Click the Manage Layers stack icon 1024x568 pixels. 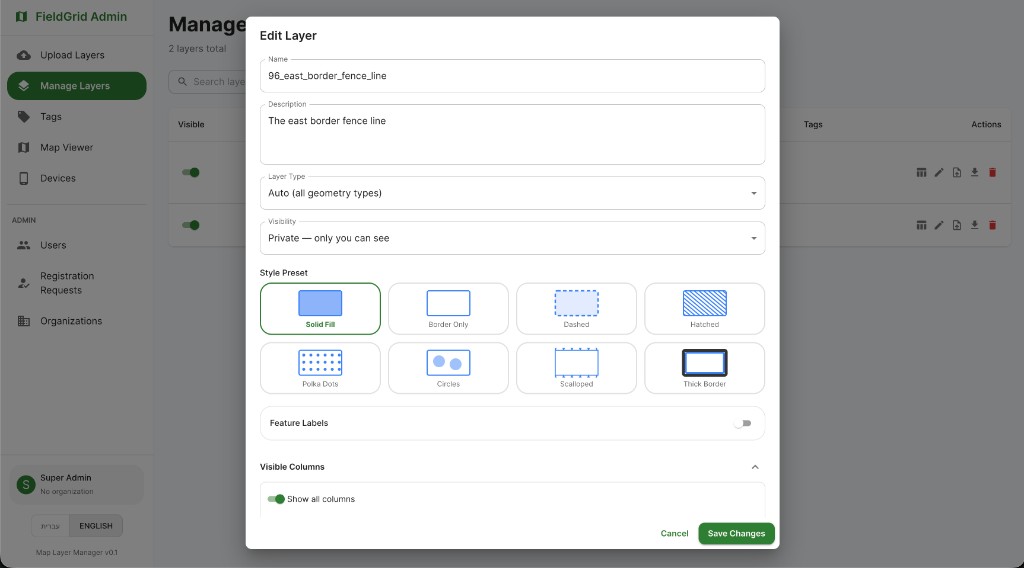24,86
